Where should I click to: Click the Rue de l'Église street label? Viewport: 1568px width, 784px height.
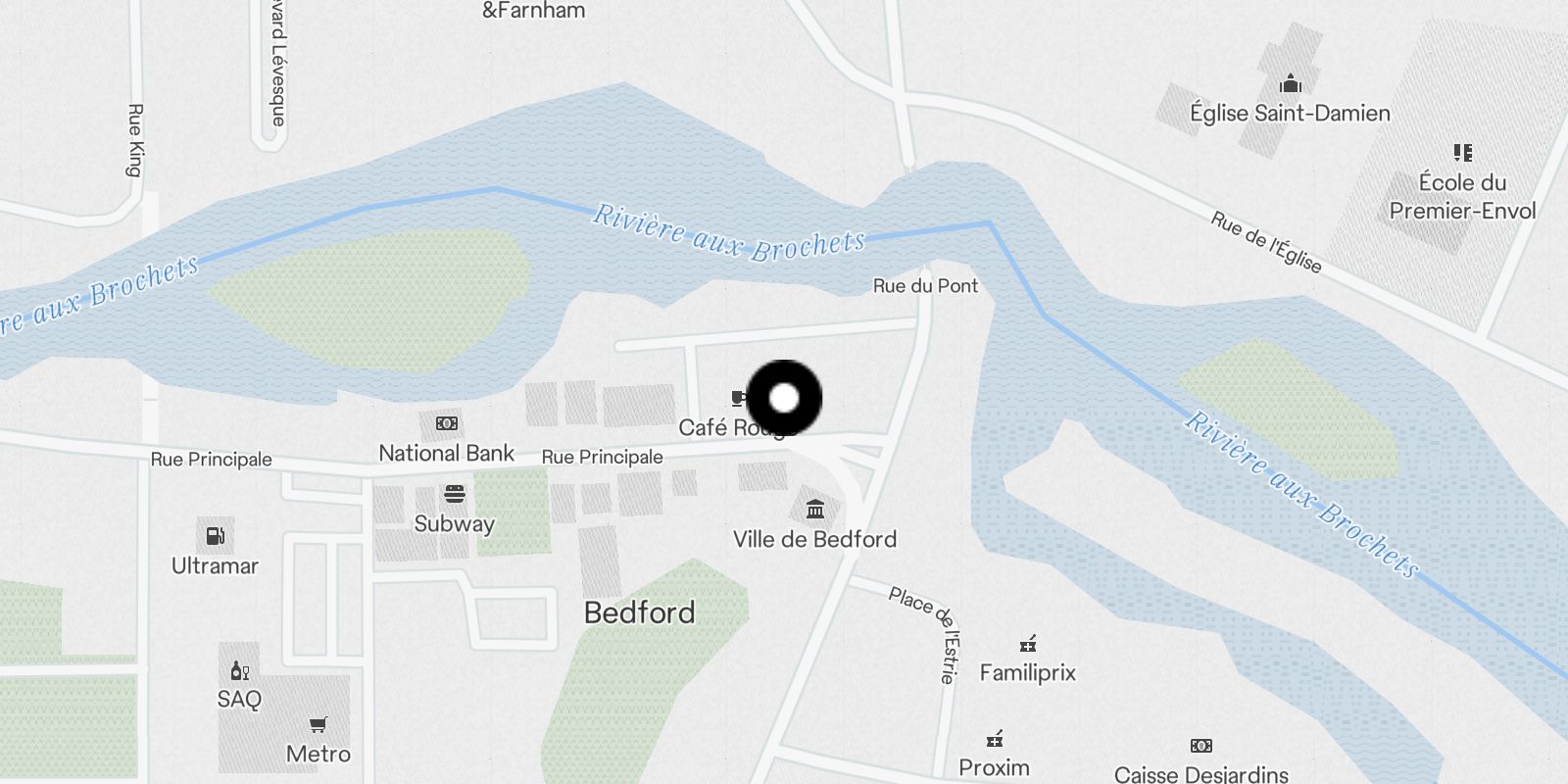(1266, 242)
